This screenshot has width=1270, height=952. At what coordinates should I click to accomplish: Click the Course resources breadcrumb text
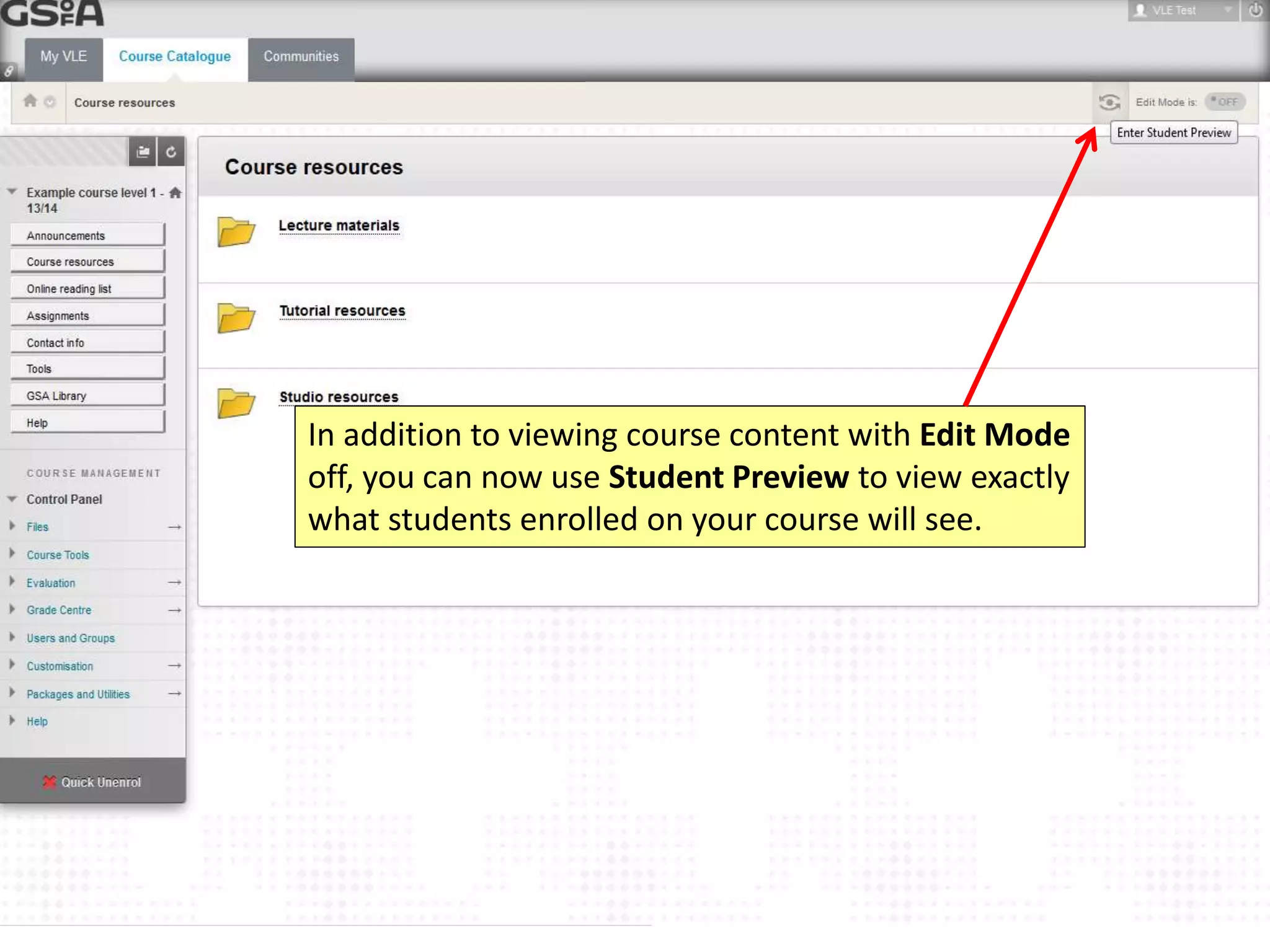pos(125,103)
